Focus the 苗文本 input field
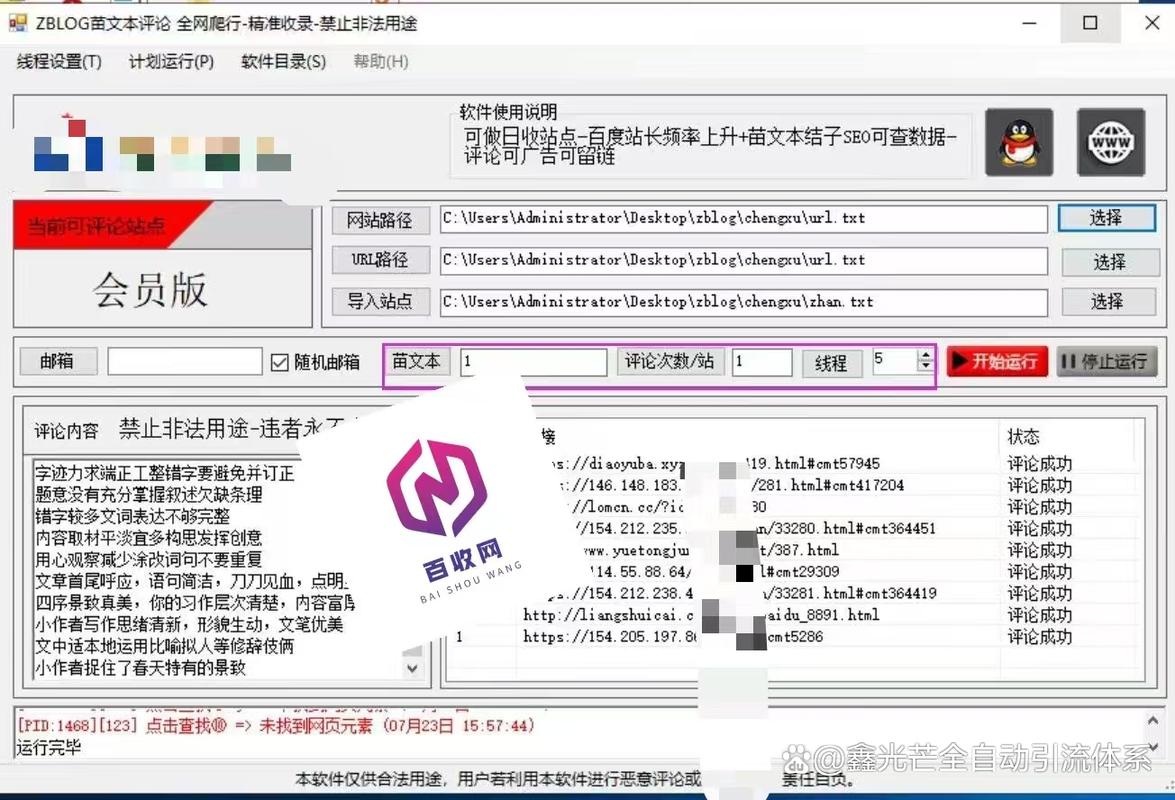The height and width of the screenshot is (800, 1175). click(533, 362)
